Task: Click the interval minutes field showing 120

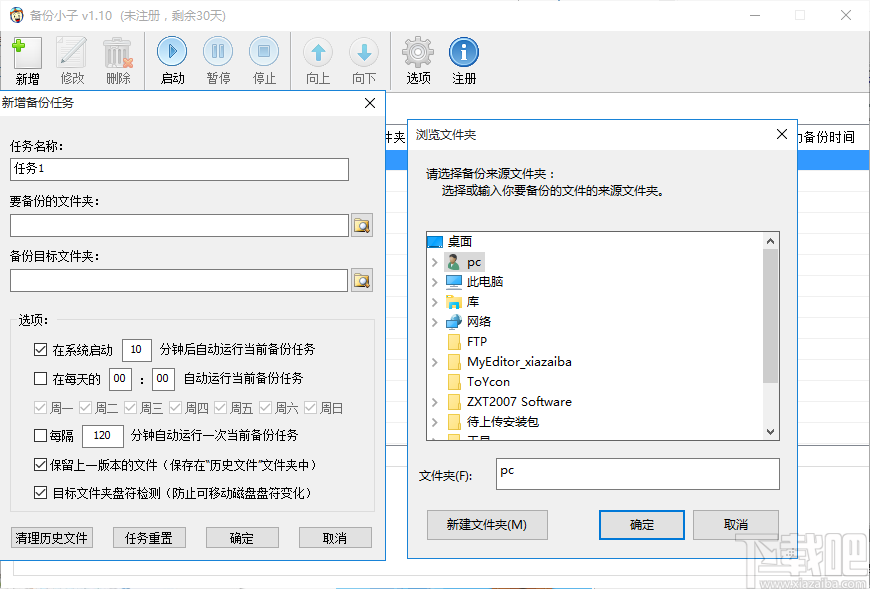Action: 103,435
